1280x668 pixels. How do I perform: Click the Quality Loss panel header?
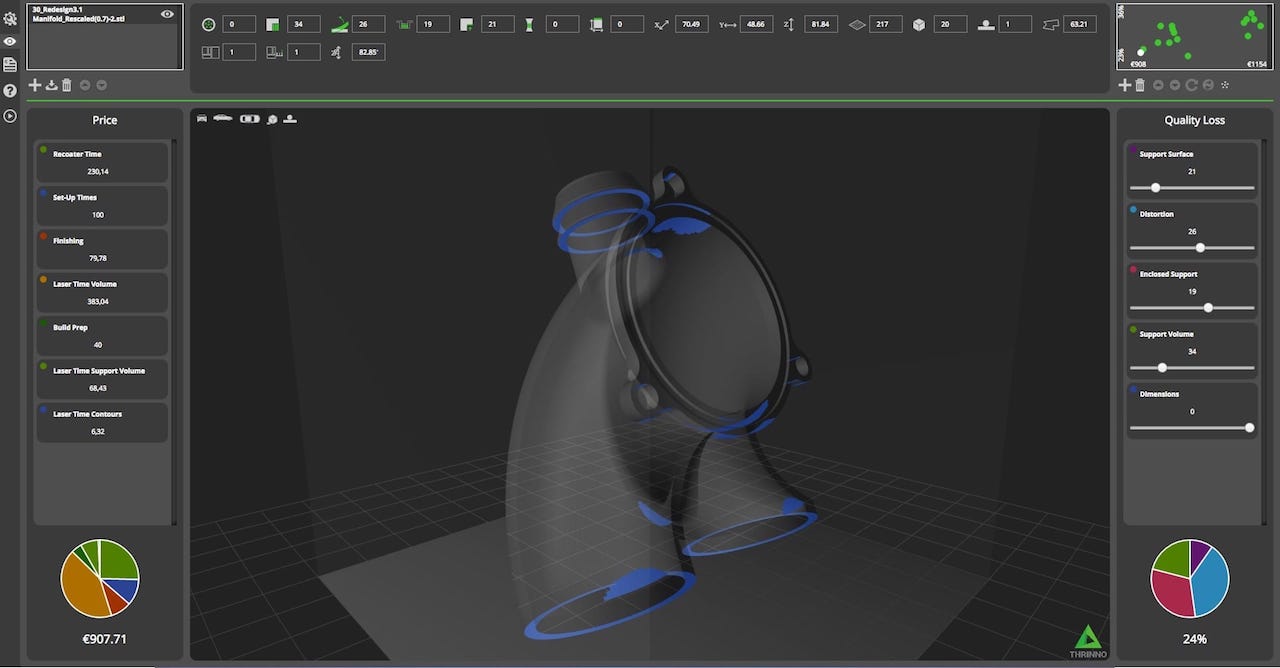(1194, 120)
